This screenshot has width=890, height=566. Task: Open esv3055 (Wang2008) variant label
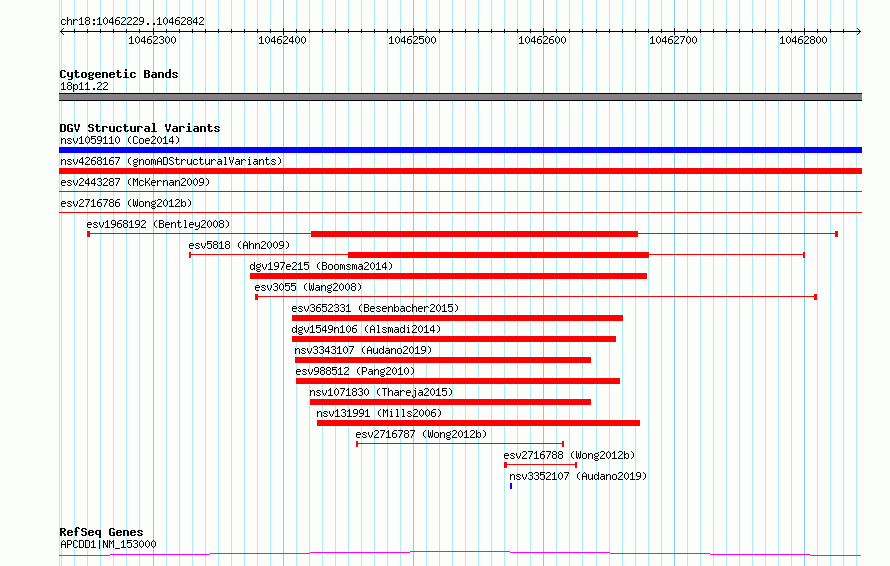308,287
